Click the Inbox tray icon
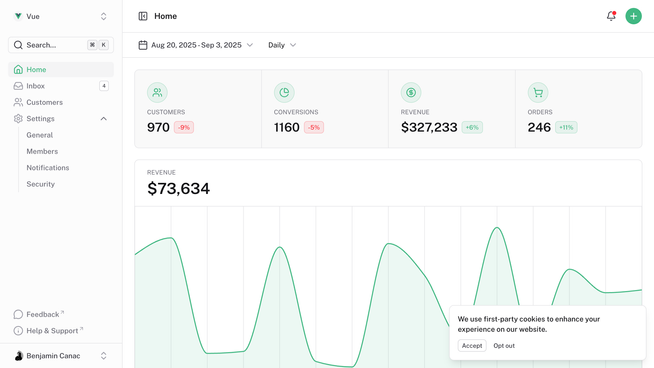 point(18,86)
